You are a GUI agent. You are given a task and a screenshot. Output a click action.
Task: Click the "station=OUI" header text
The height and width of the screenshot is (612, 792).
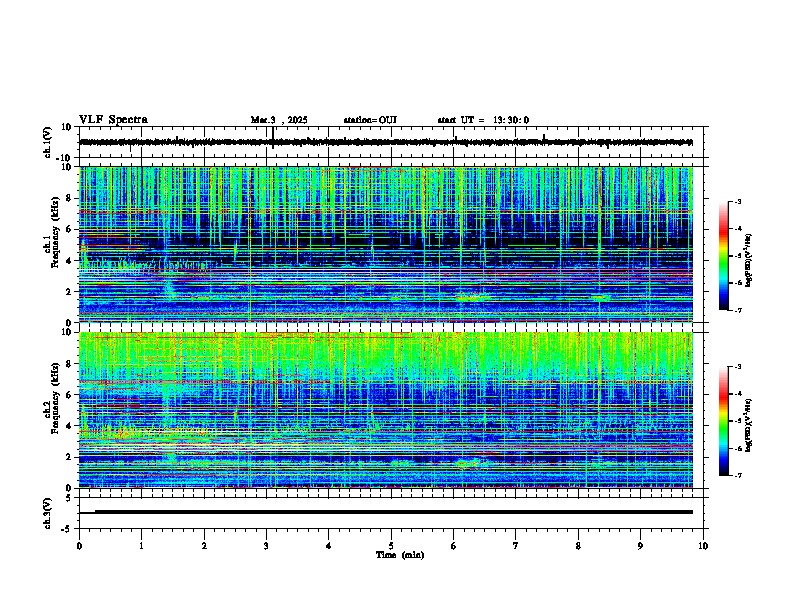click(x=370, y=120)
